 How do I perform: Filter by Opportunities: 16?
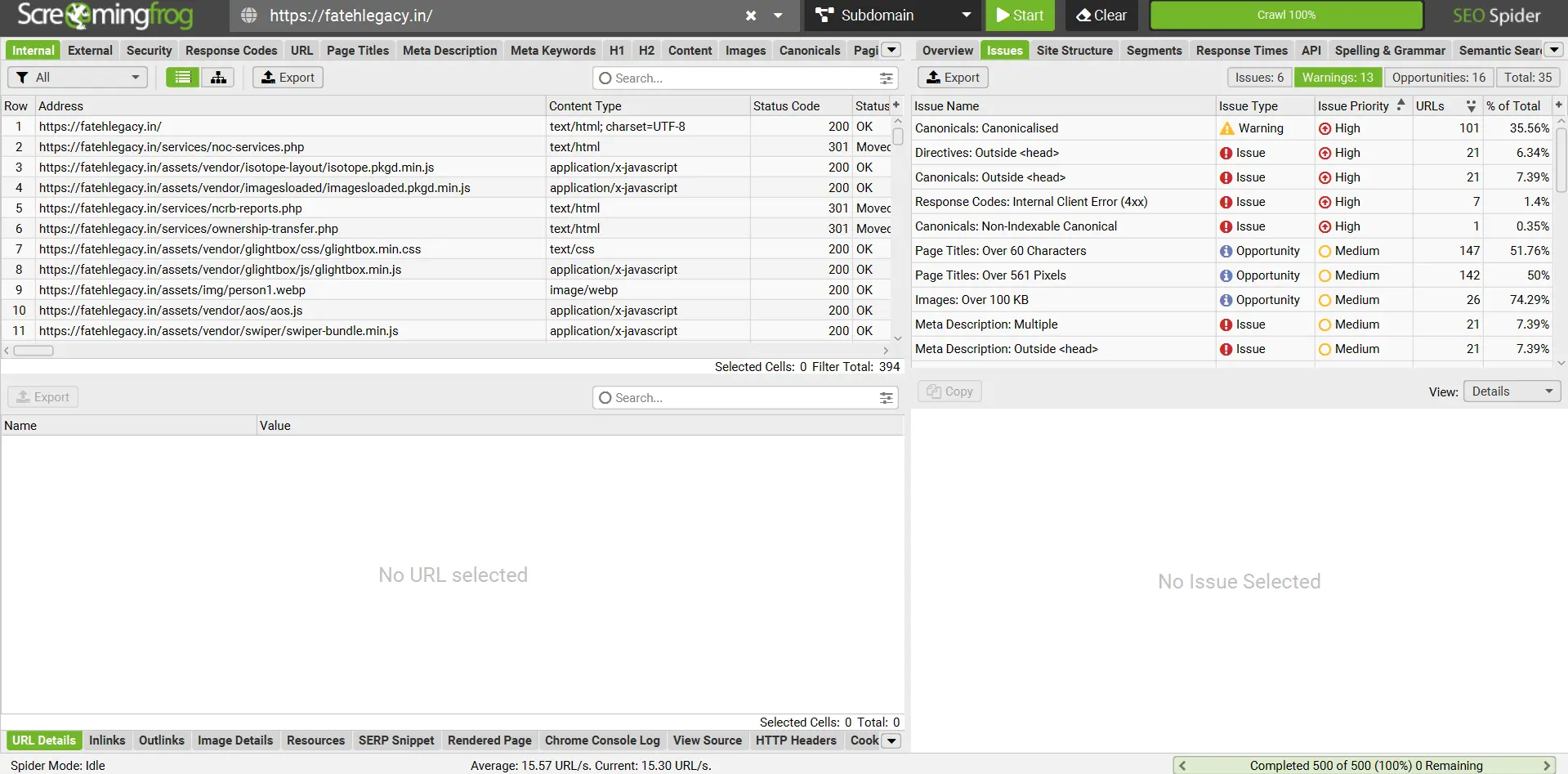click(1438, 78)
